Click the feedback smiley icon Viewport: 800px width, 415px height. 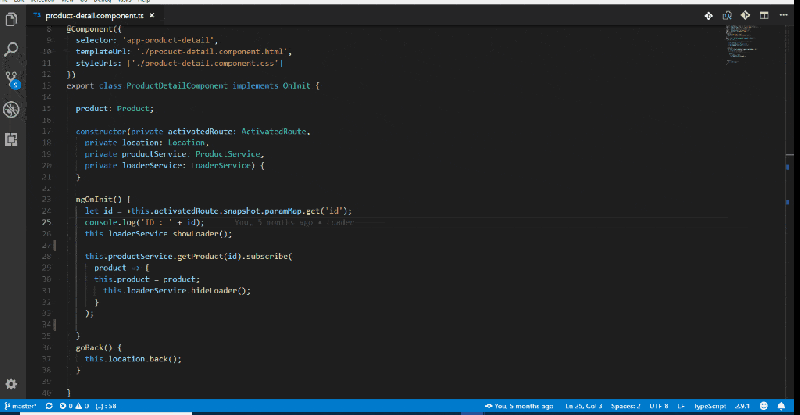[x=764, y=406]
